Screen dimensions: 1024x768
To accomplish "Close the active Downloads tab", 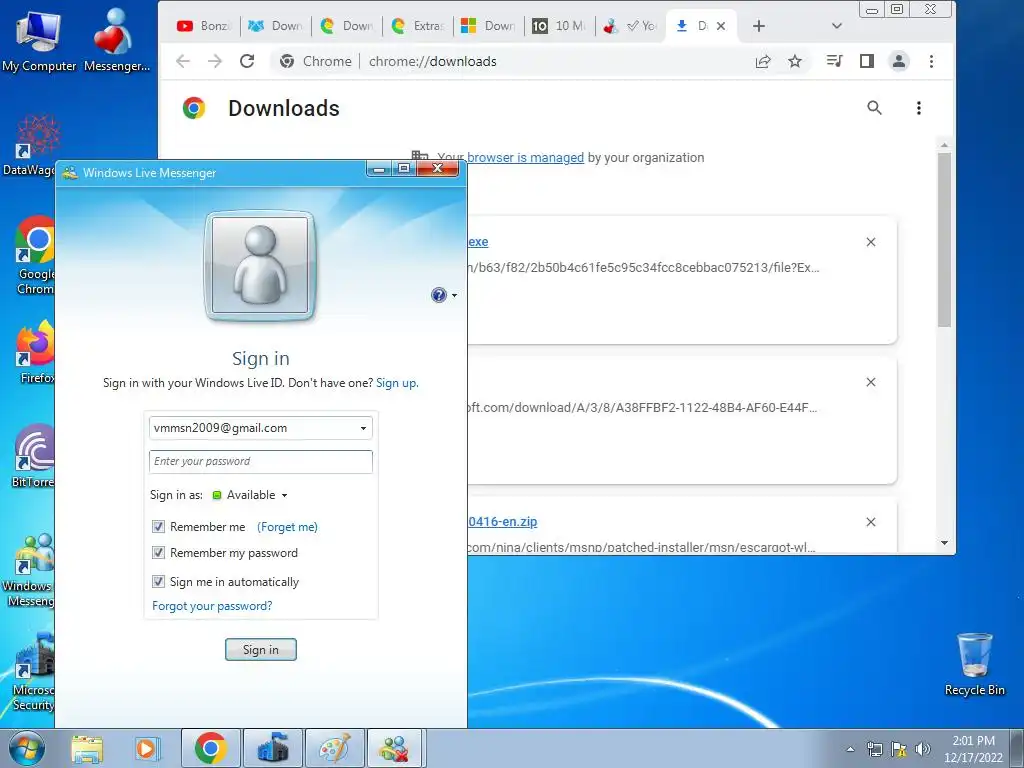I will 721,26.
